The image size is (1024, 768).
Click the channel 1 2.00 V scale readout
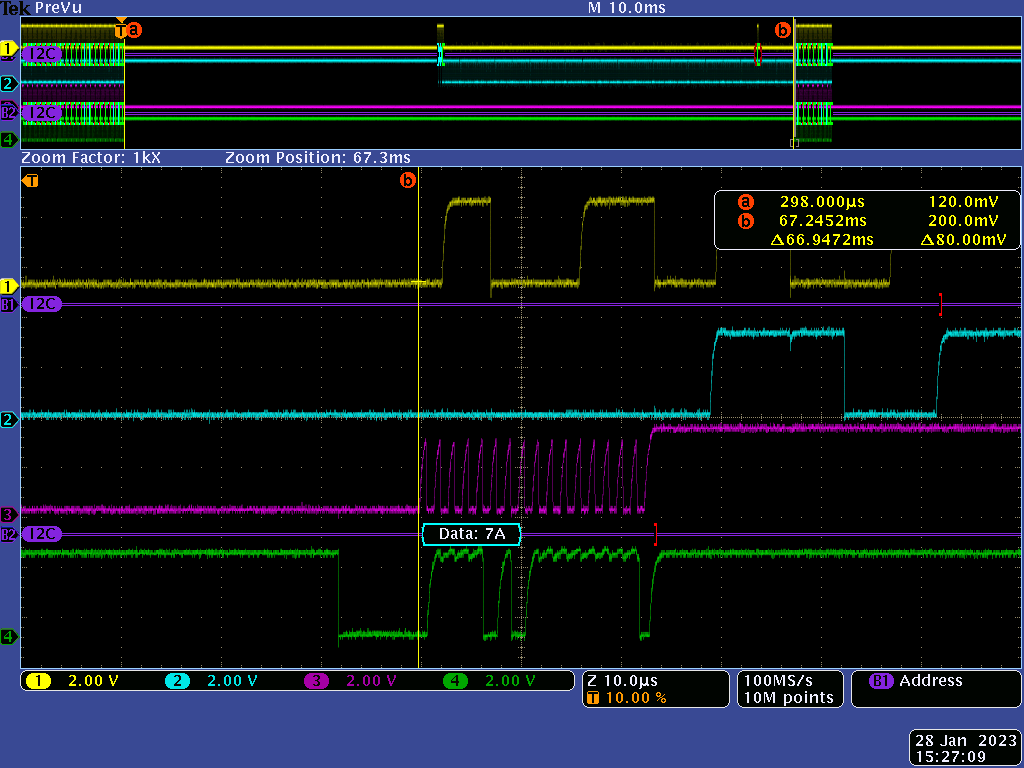(93, 681)
